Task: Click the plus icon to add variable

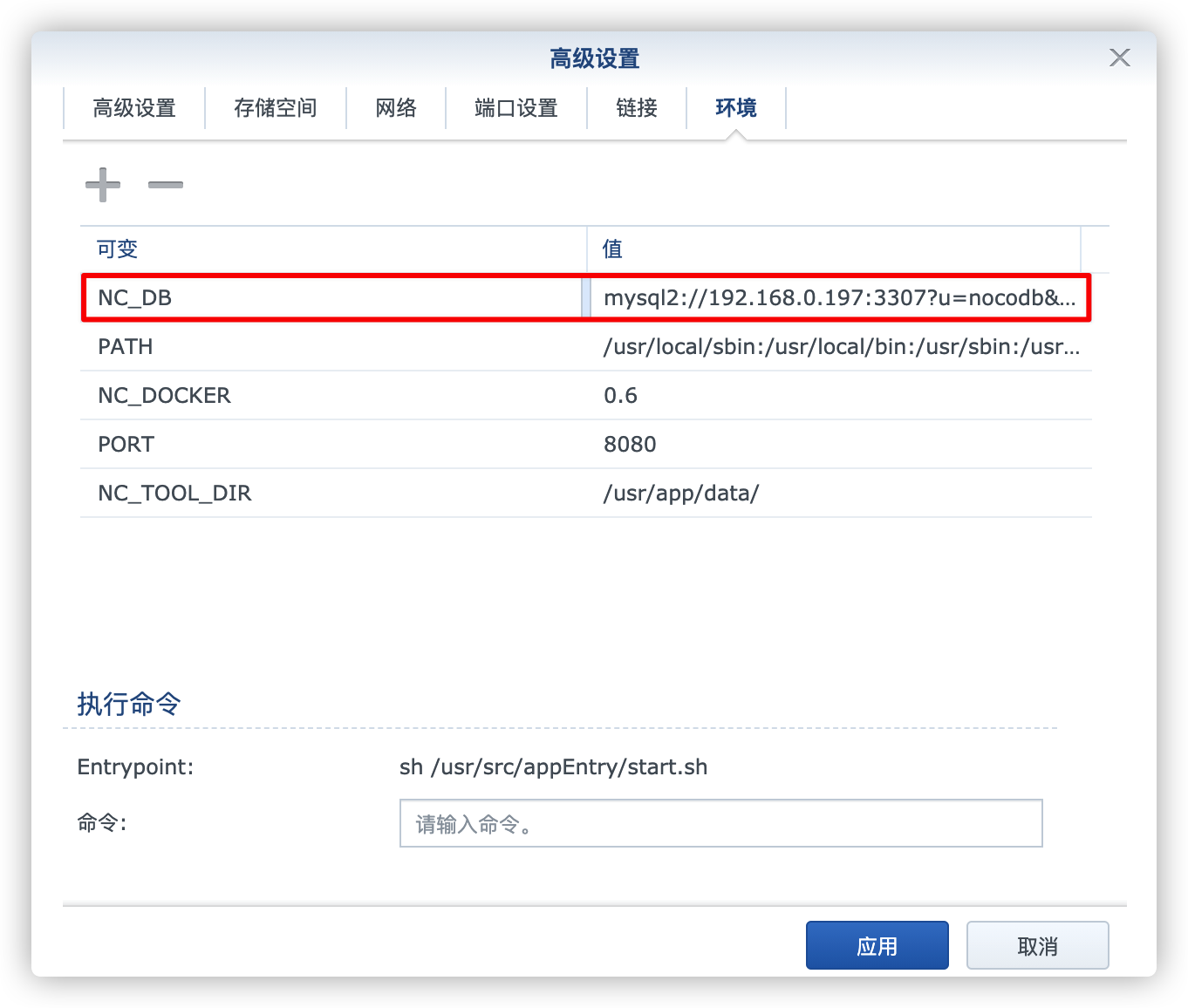Action: [103, 184]
